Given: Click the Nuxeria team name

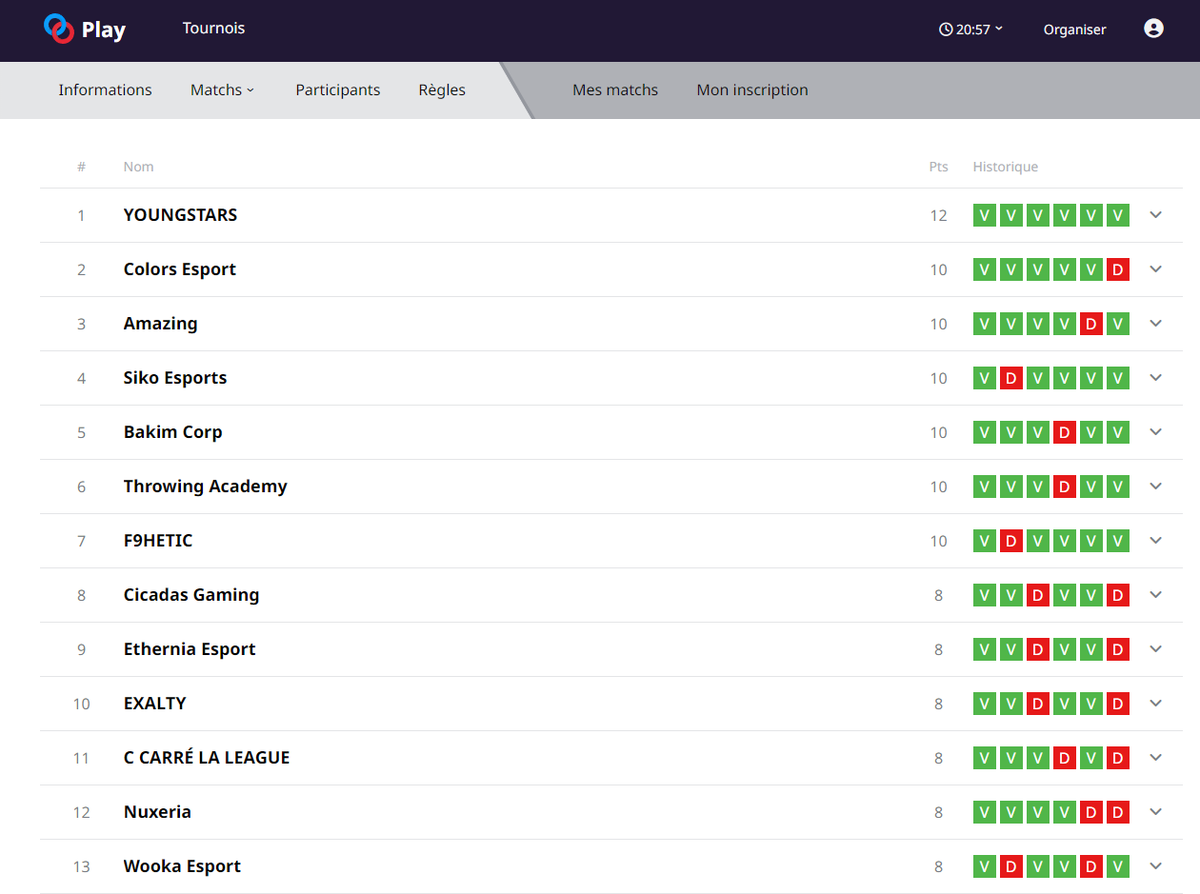Looking at the screenshot, I should (157, 812).
